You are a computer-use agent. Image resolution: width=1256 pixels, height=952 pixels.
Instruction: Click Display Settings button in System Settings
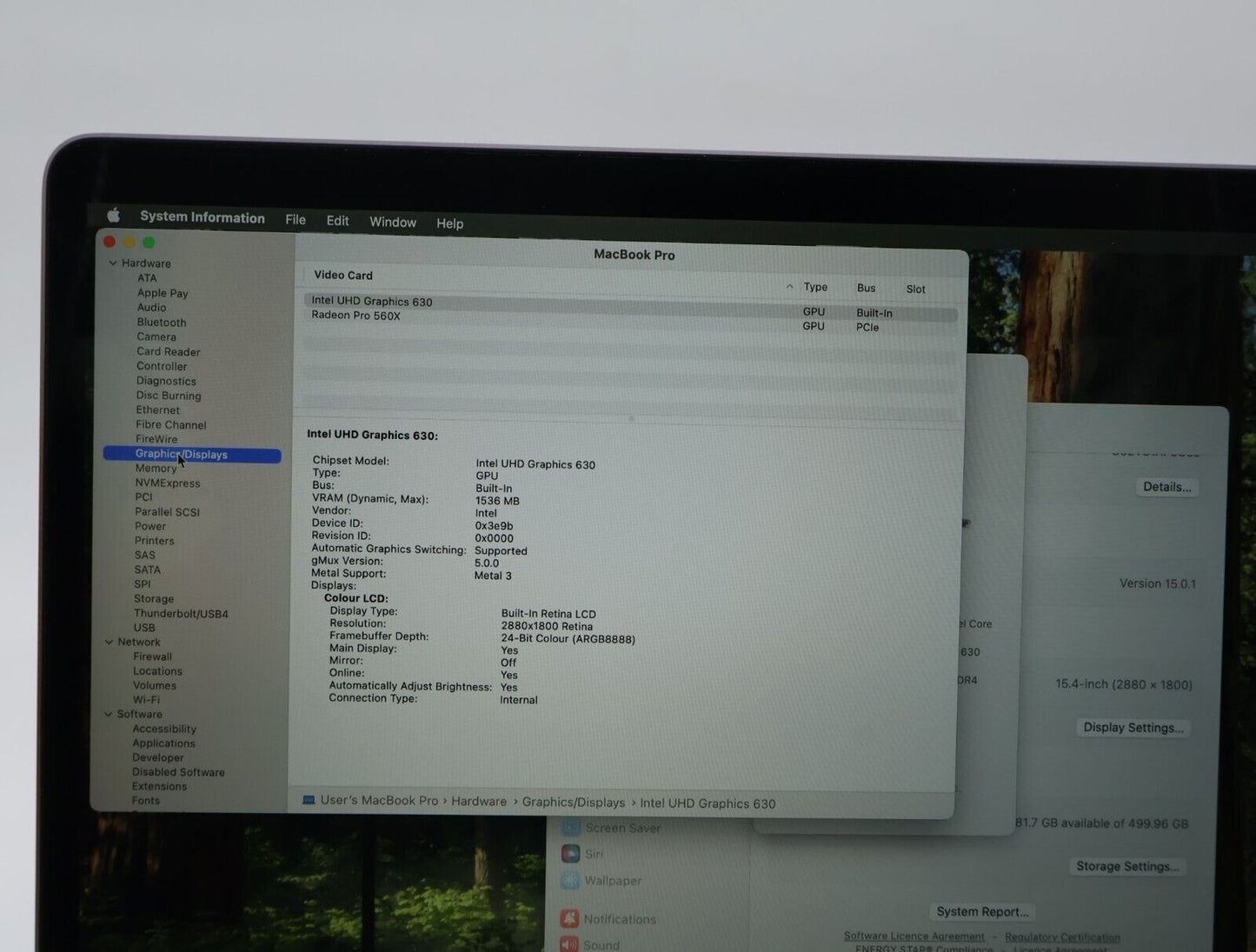tap(1133, 728)
